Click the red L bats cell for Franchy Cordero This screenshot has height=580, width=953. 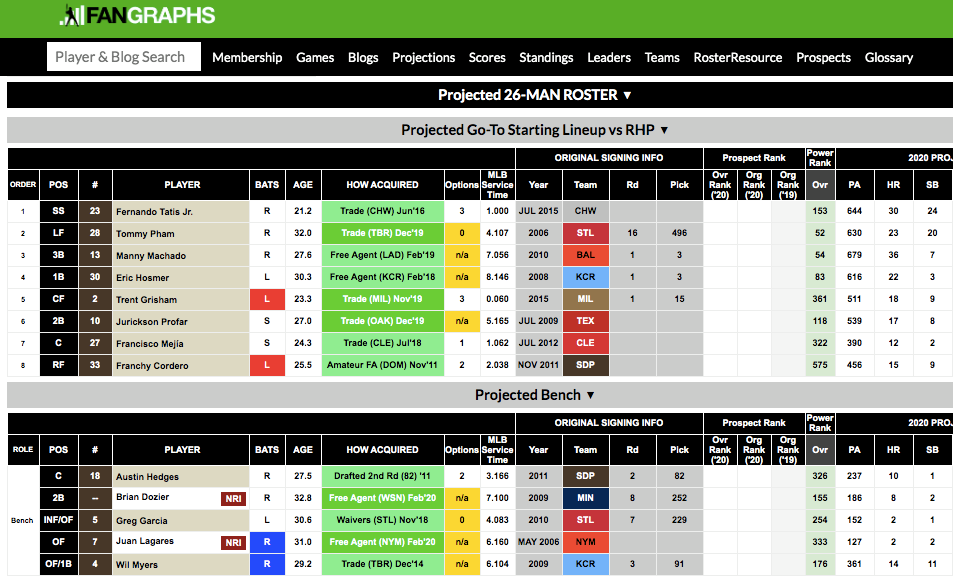coord(267,365)
